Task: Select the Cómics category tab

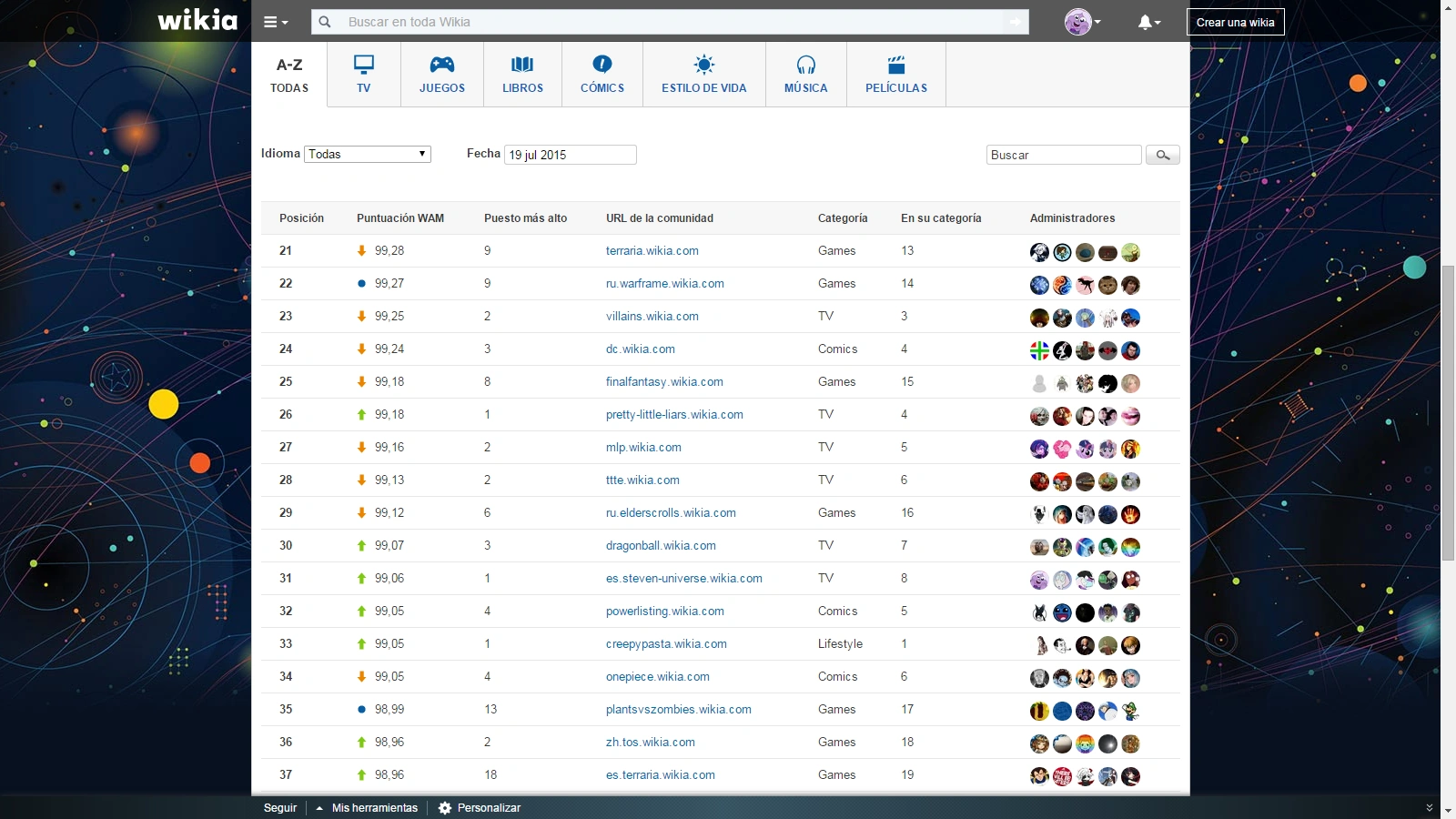Action: pyautogui.click(x=602, y=75)
